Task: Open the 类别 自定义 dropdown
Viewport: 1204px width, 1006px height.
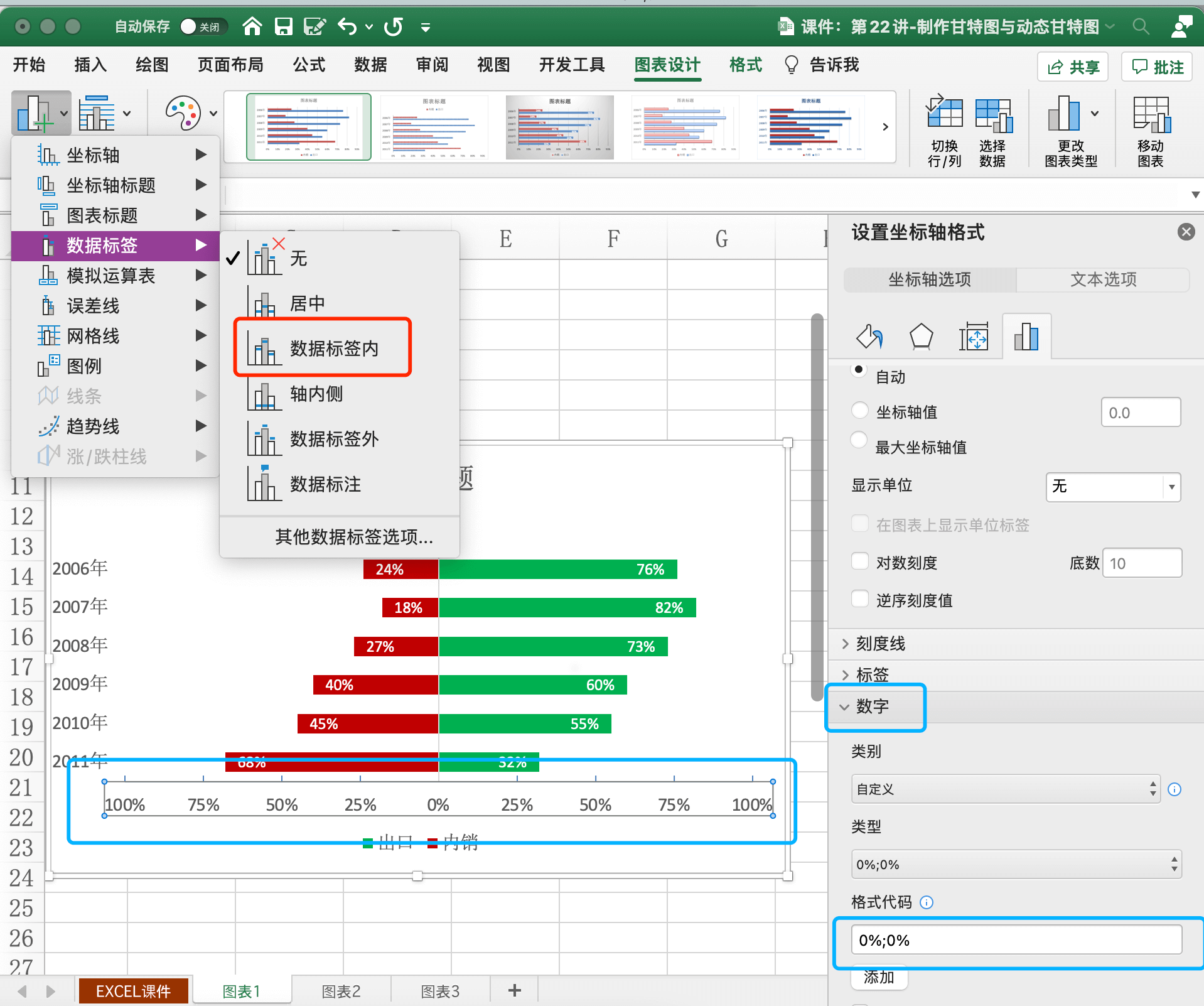Action: coord(1007,789)
